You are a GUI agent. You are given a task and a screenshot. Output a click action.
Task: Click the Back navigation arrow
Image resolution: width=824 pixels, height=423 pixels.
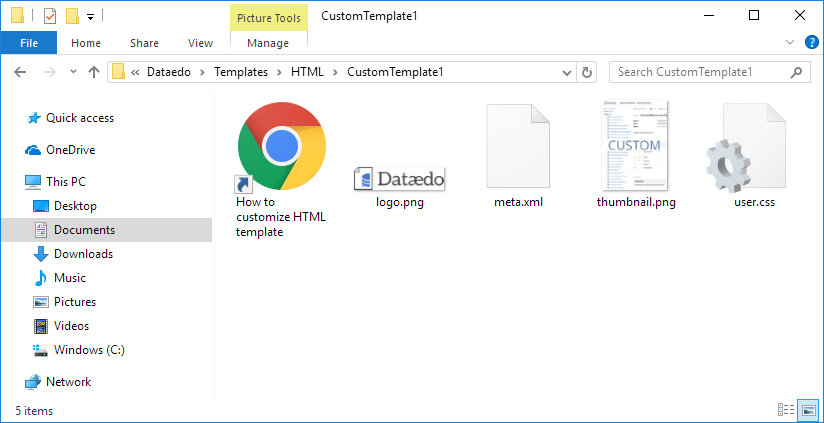(21, 72)
